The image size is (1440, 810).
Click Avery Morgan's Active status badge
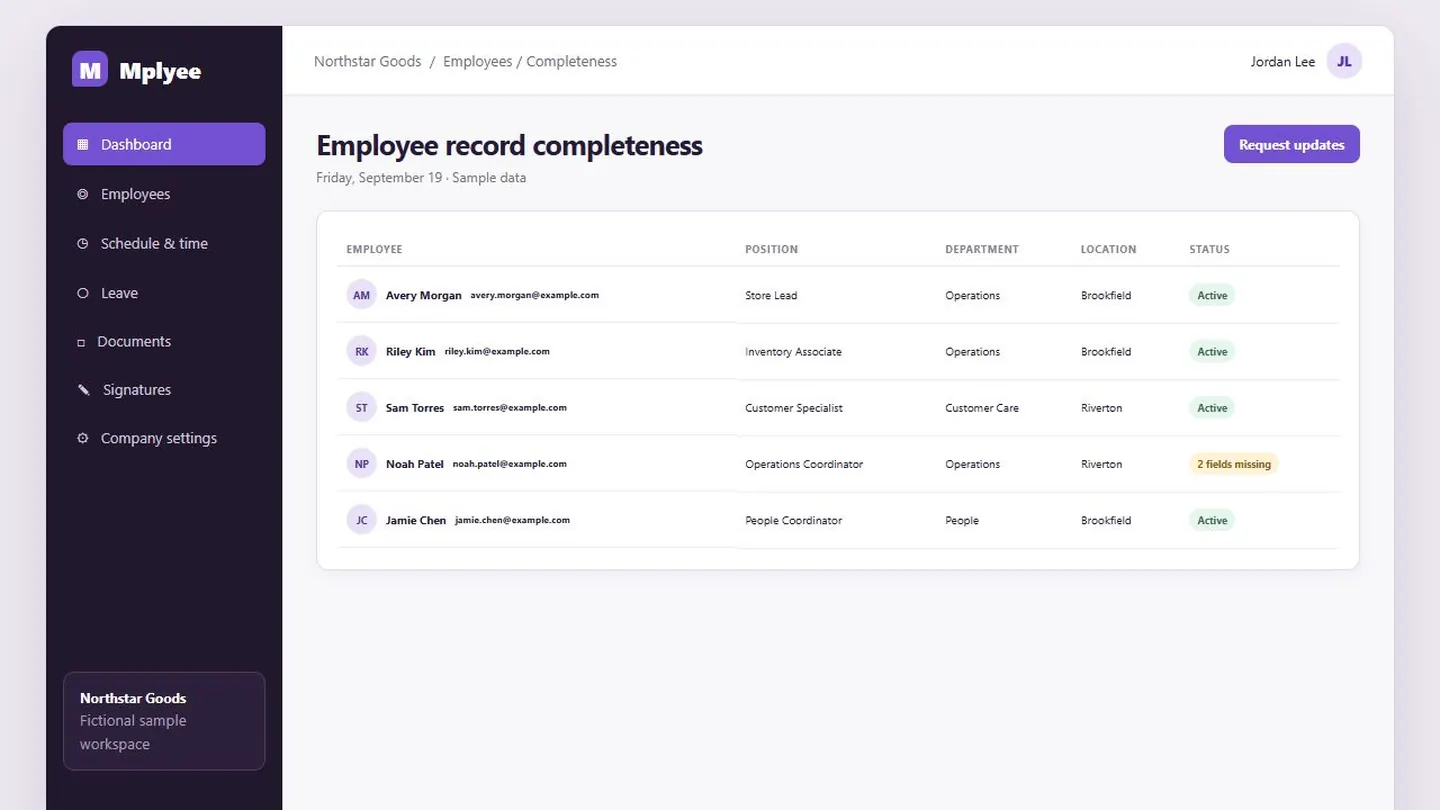[x=1212, y=295]
